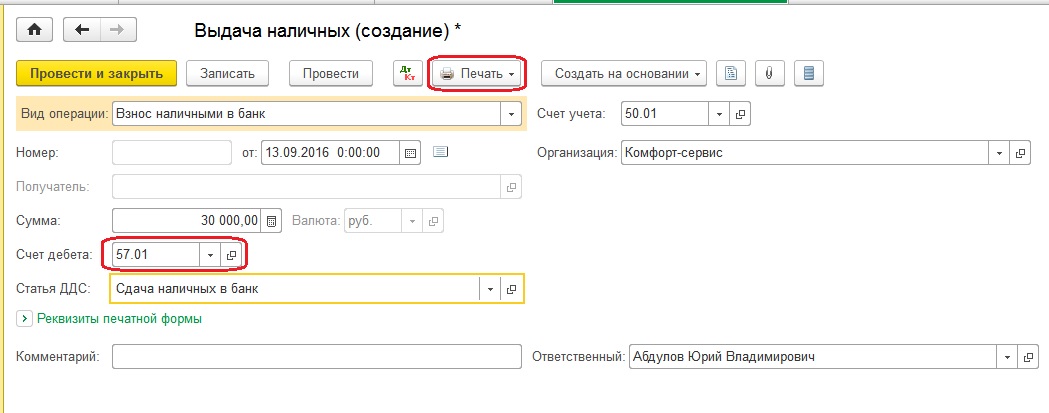Open calculator in the Сумма field
1049x413 pixels.
(271, 221)
